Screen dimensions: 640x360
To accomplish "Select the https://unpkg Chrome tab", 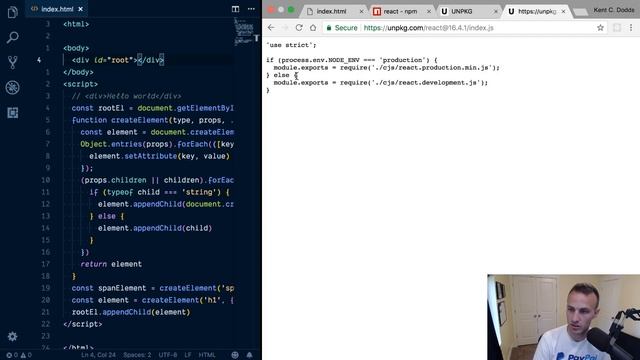I will (x=537, y=11).
